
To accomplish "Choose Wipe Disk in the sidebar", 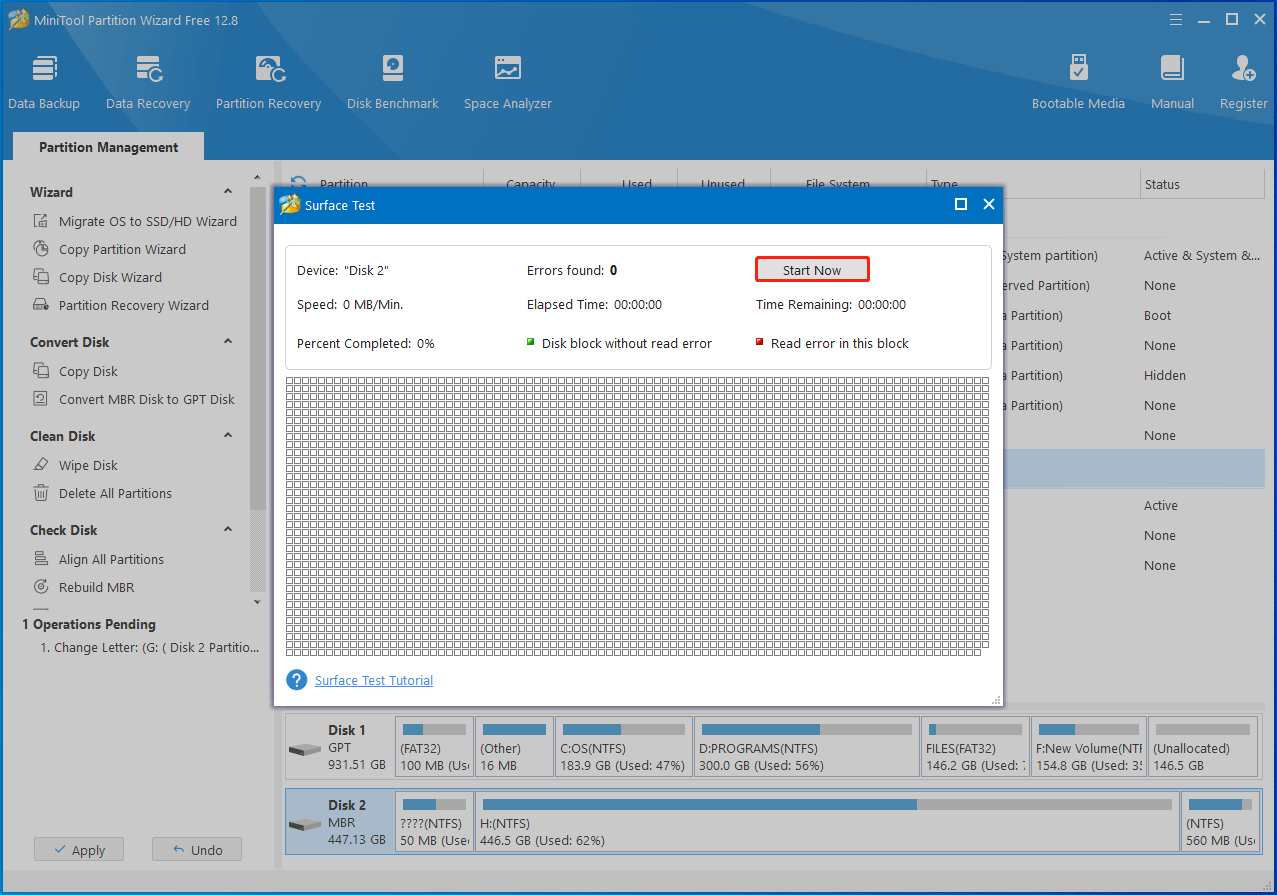I will pos(88,465).
